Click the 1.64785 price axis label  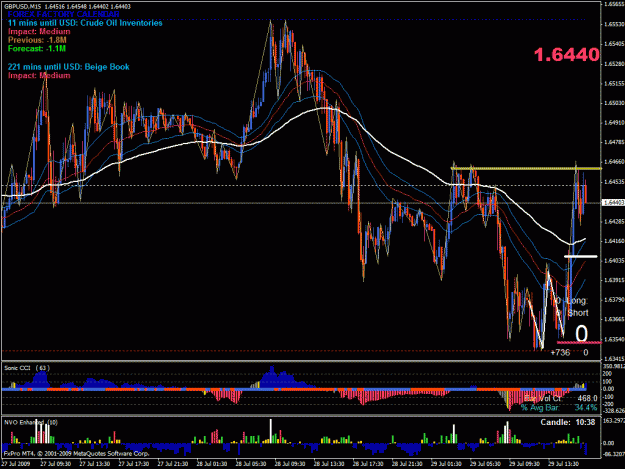point(614,142)
